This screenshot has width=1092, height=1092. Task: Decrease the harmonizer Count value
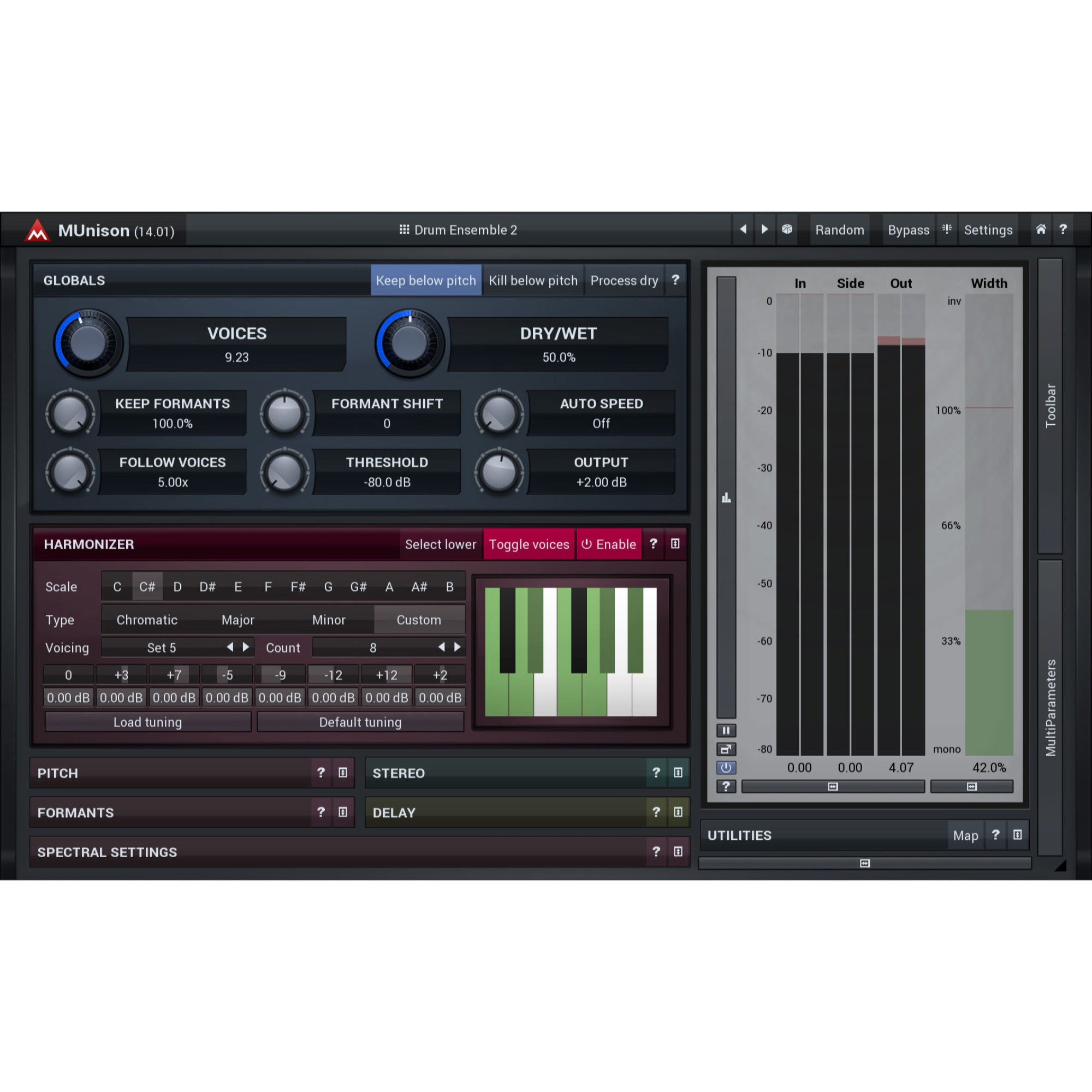tap(441, 647)
